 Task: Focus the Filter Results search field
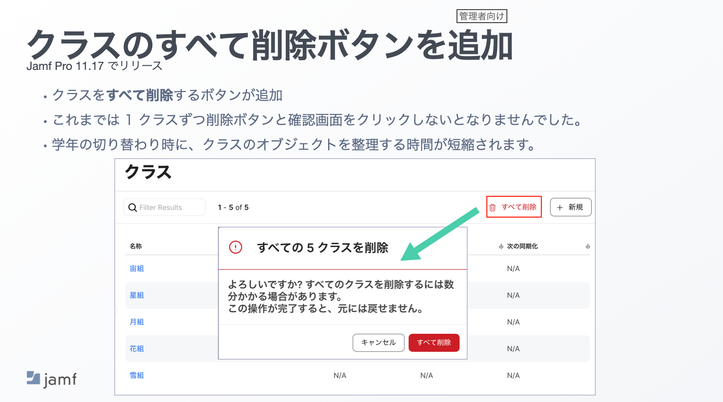point(165,207)
